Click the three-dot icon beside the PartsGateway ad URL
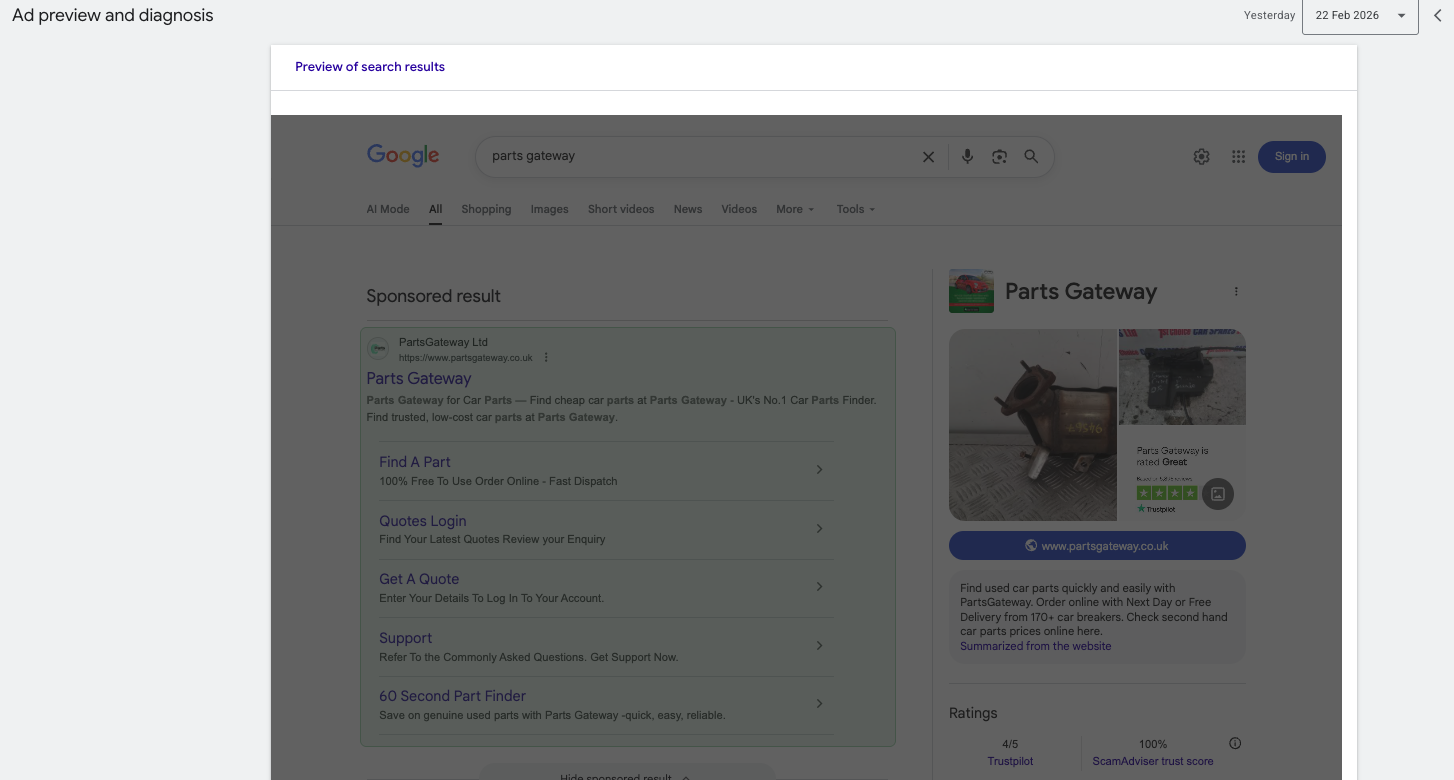 pos(546,356)
